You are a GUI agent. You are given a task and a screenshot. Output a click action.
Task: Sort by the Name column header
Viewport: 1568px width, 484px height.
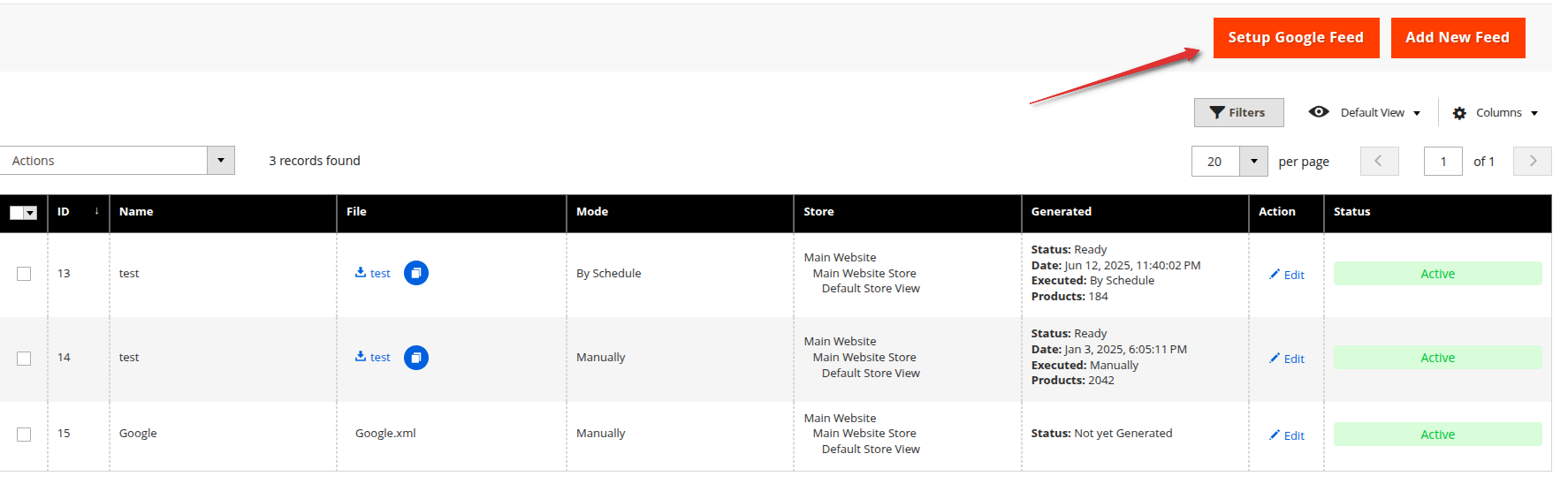tap(136, 212)
